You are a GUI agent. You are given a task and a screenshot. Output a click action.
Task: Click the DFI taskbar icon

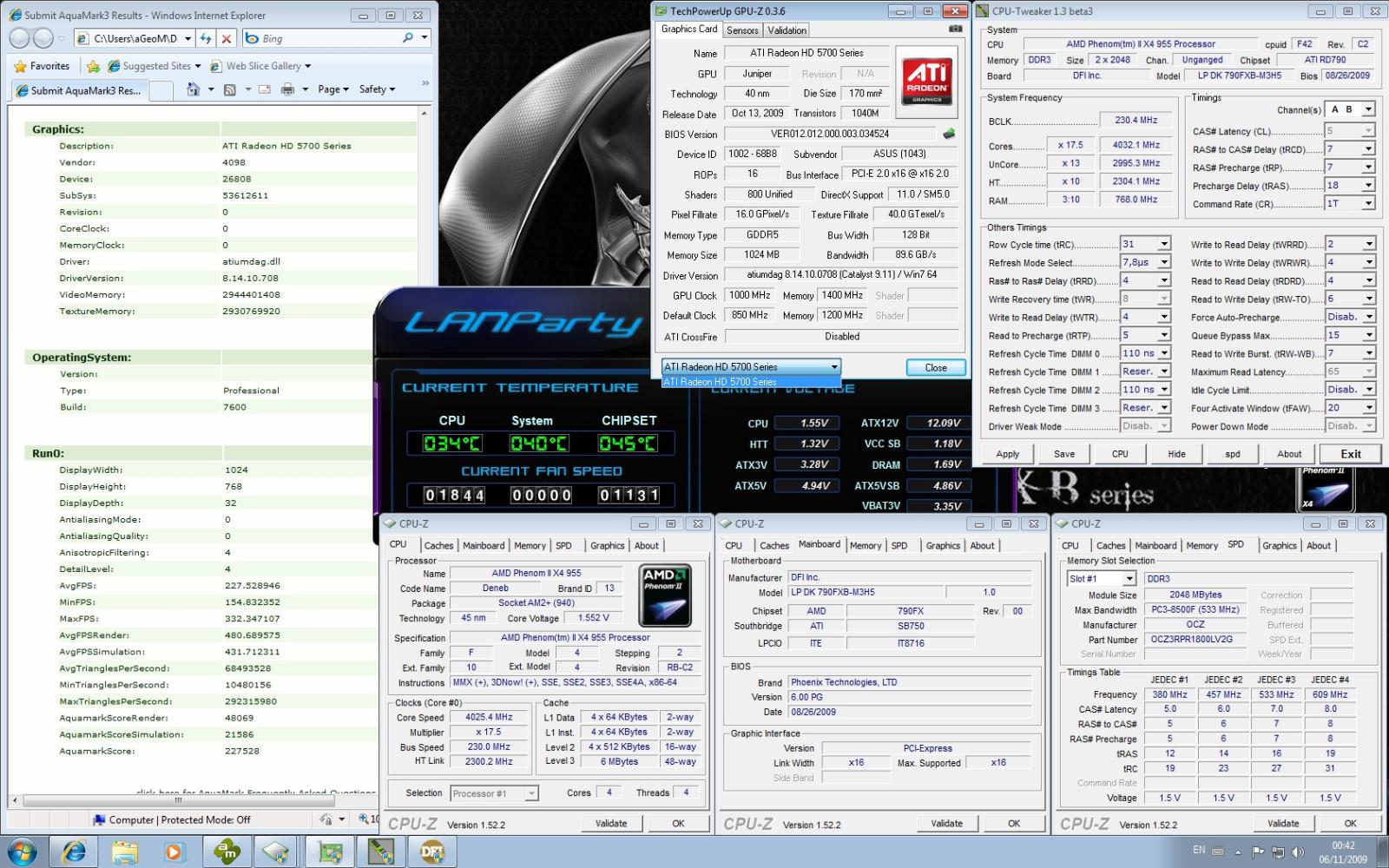[x=431, y=852]
